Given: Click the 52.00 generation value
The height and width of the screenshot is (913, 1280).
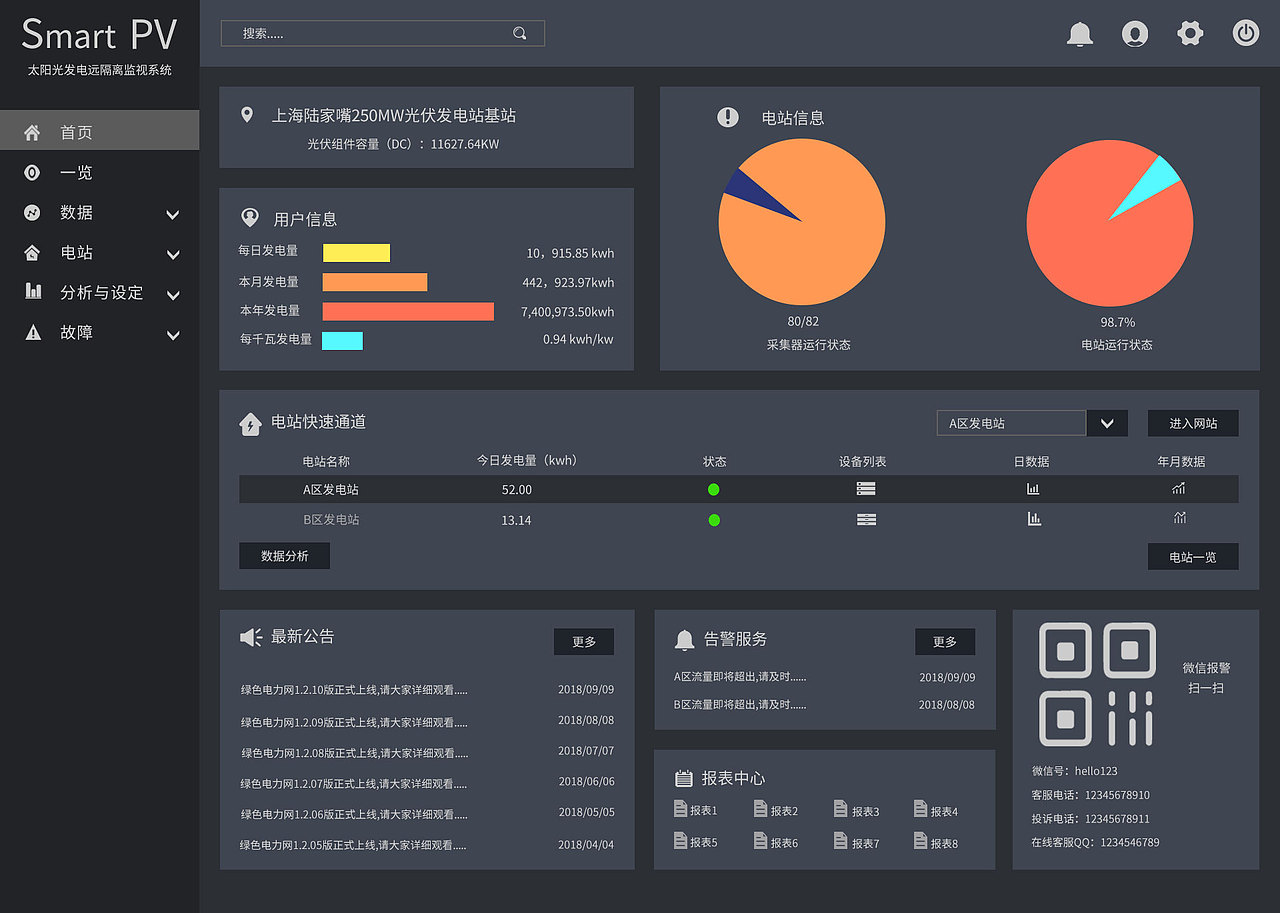Looking at the screenshot, I should click(517, 490).
